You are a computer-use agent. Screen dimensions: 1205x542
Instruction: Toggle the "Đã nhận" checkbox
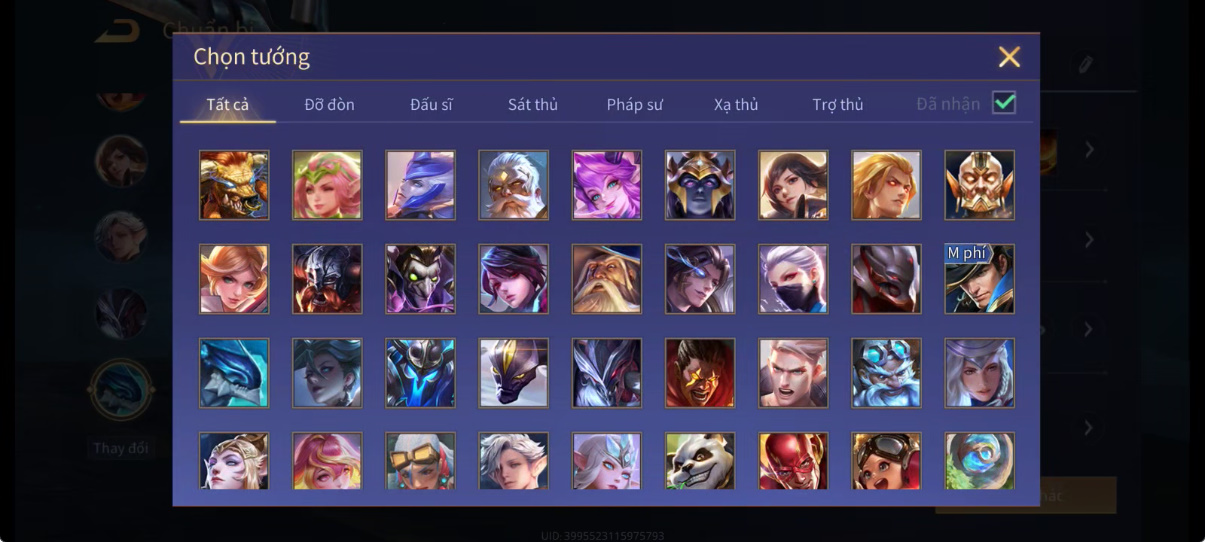[1004, 103]
